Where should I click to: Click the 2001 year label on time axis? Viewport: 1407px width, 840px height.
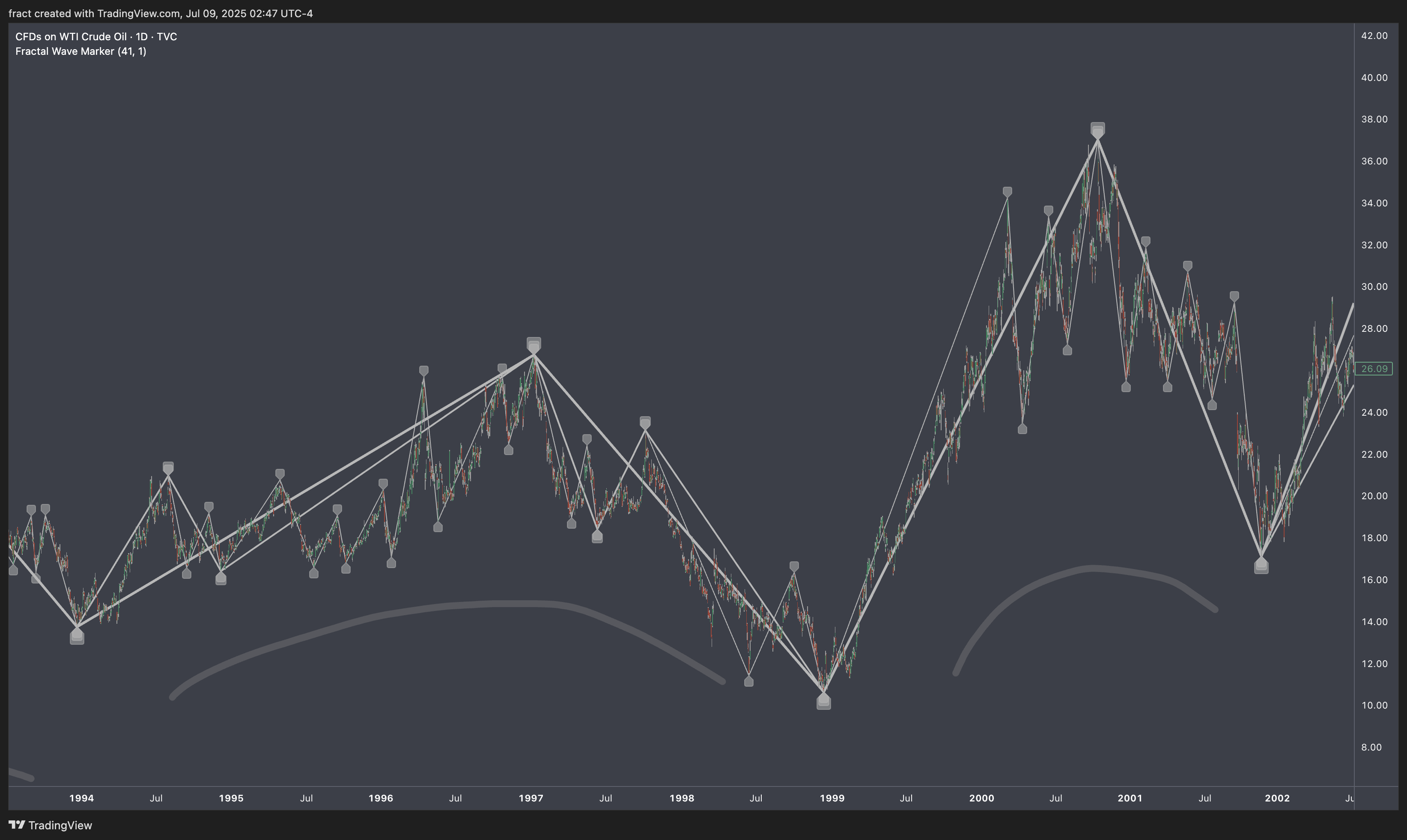click(1130, 798)
